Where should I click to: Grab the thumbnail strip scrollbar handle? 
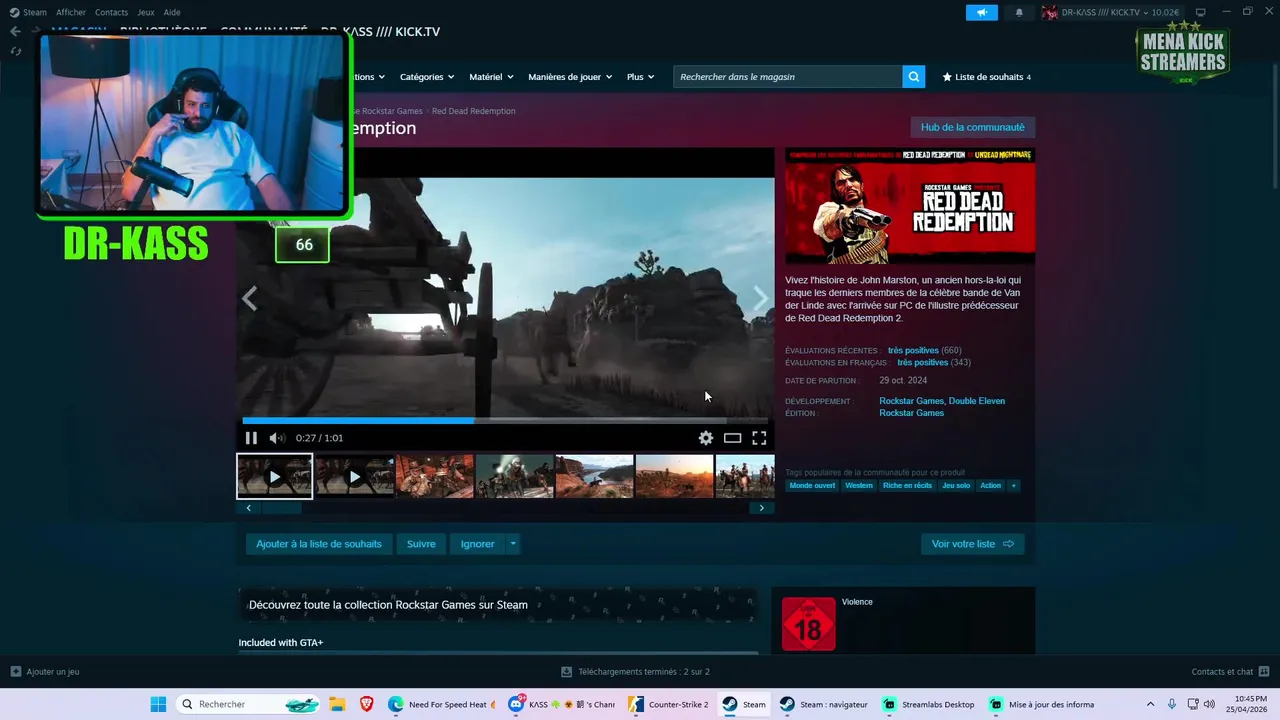pos(281,508)
